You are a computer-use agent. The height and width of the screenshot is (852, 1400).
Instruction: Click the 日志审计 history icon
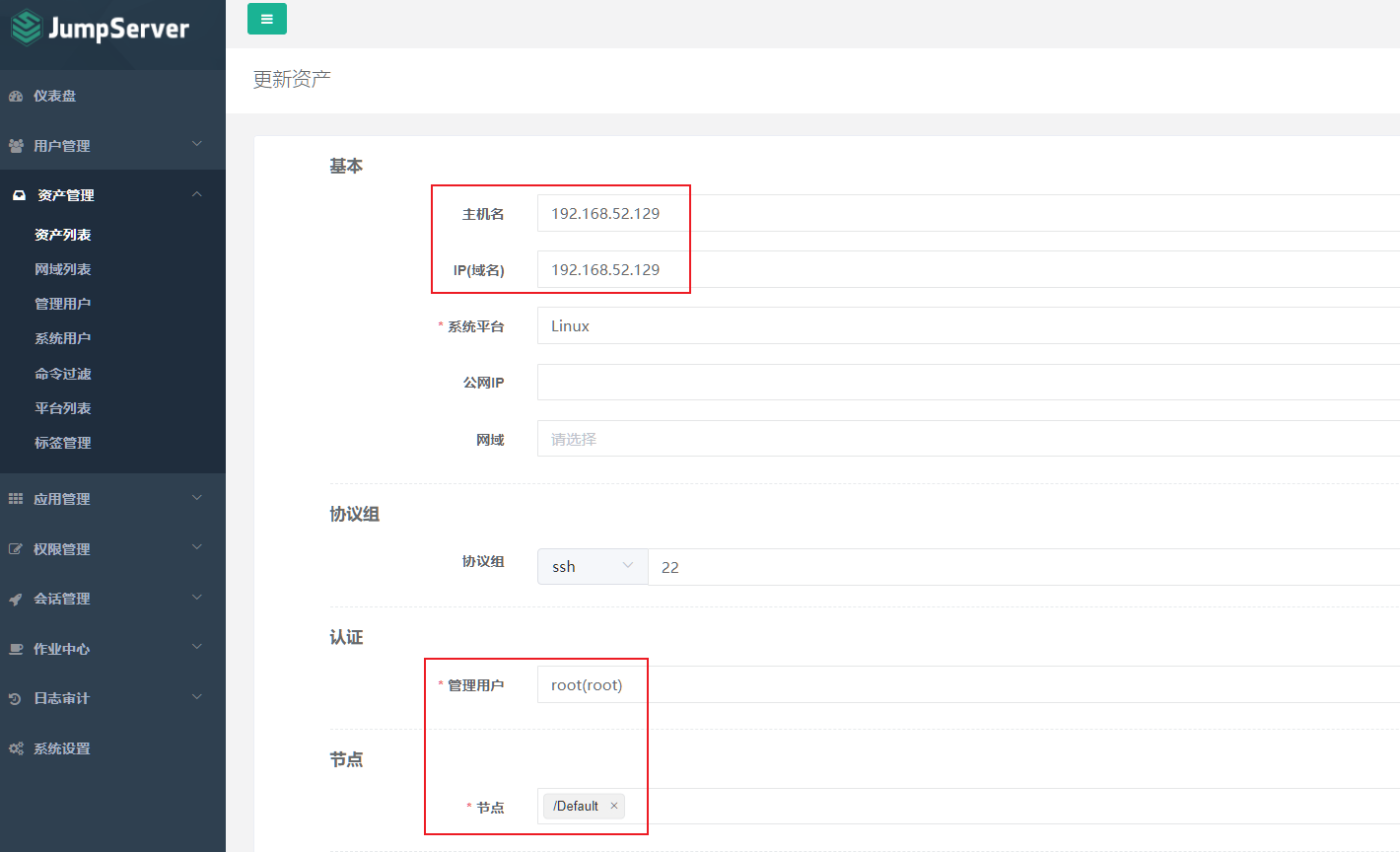[16, 698]
